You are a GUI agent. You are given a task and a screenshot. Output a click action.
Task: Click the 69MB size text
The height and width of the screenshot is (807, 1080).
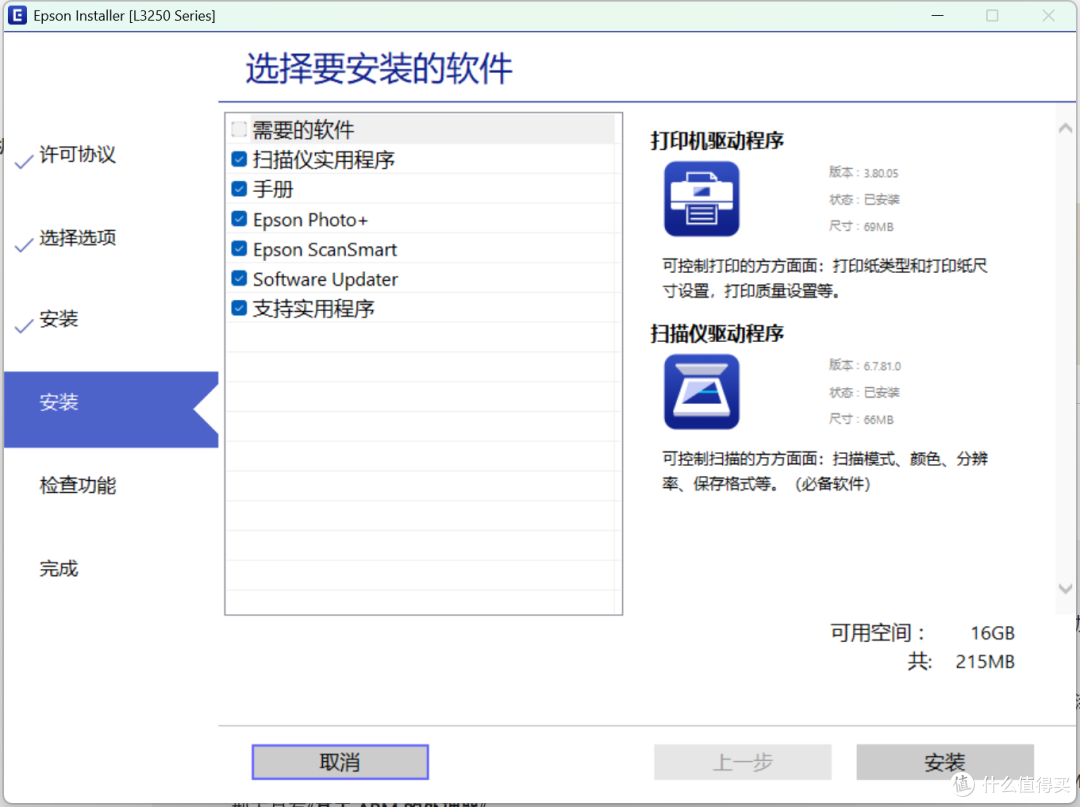pyautogui.click(x=878, y=227)
